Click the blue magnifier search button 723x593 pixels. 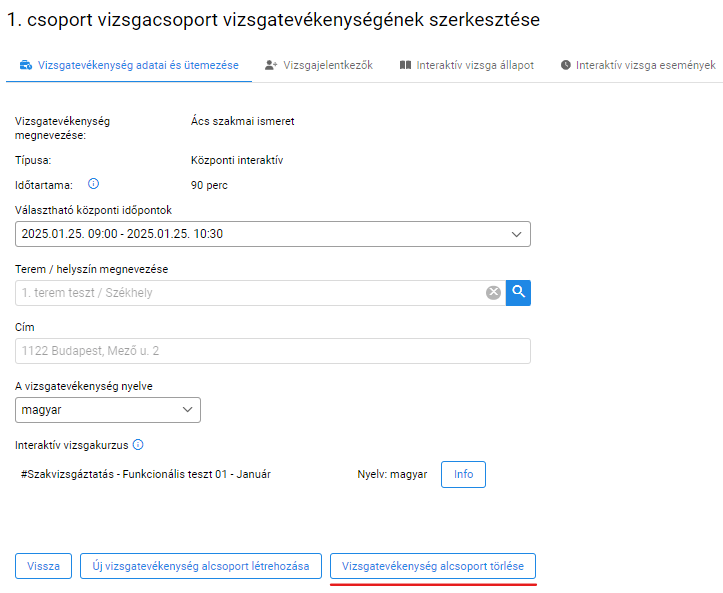tap(518, 292)
